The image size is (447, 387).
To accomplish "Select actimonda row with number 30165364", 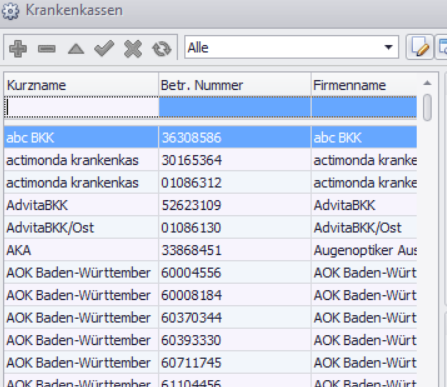I will pyautogui.click(x=210, y=160).
